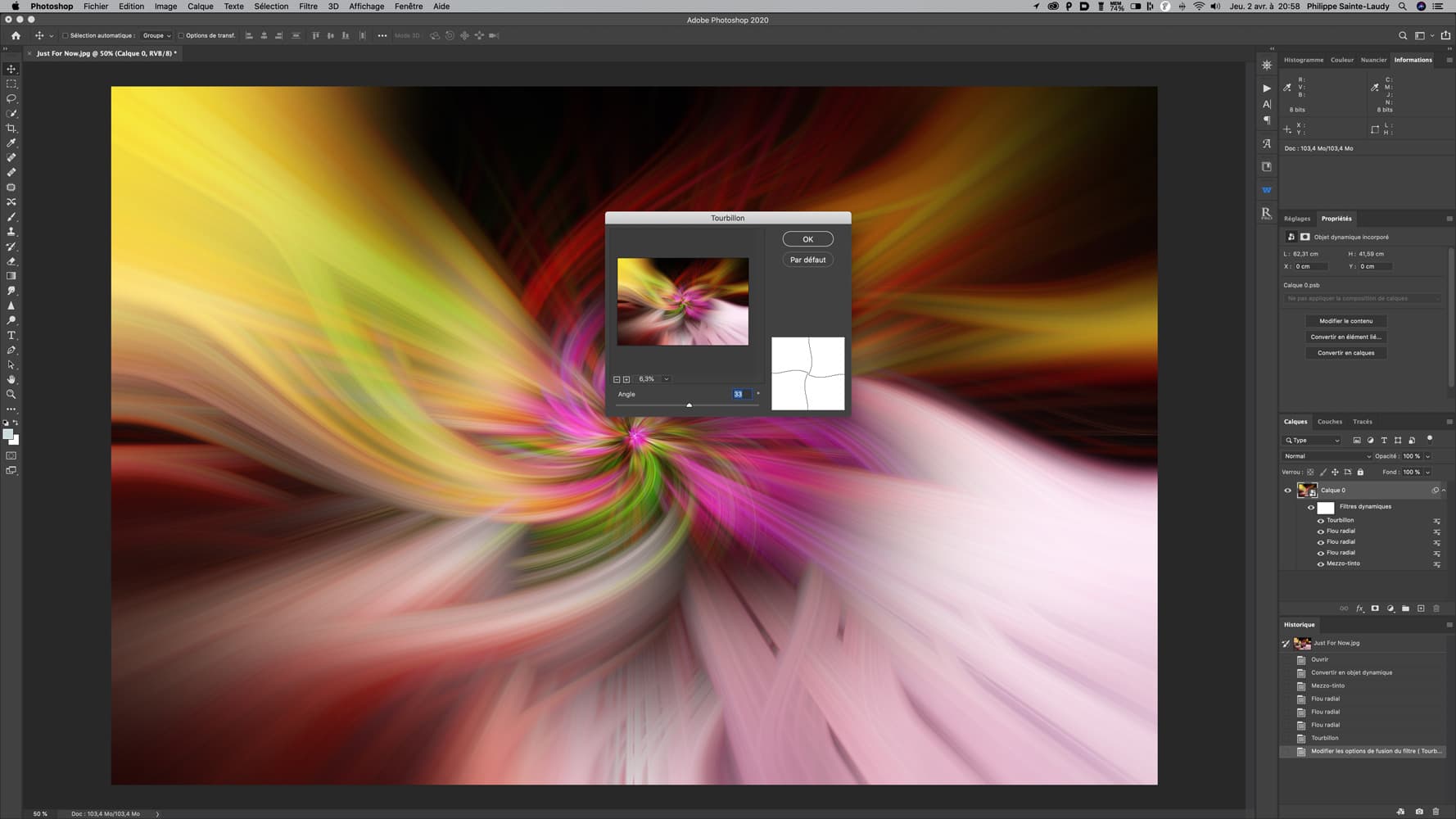Image resolution: width=1456 pixels, height=819 pixels.
Task: Click the lock all icon in Layers panel
Action: click(1360, 473)
